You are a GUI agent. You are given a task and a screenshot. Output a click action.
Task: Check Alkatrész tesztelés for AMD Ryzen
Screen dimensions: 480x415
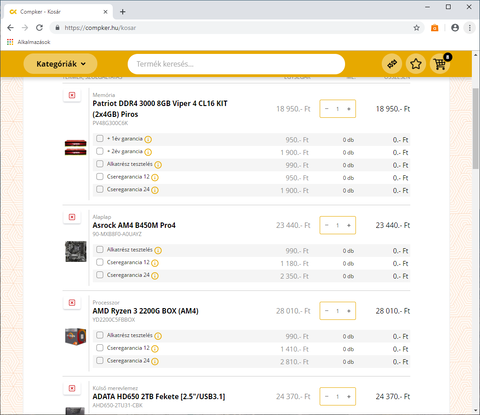pos(100,335)
